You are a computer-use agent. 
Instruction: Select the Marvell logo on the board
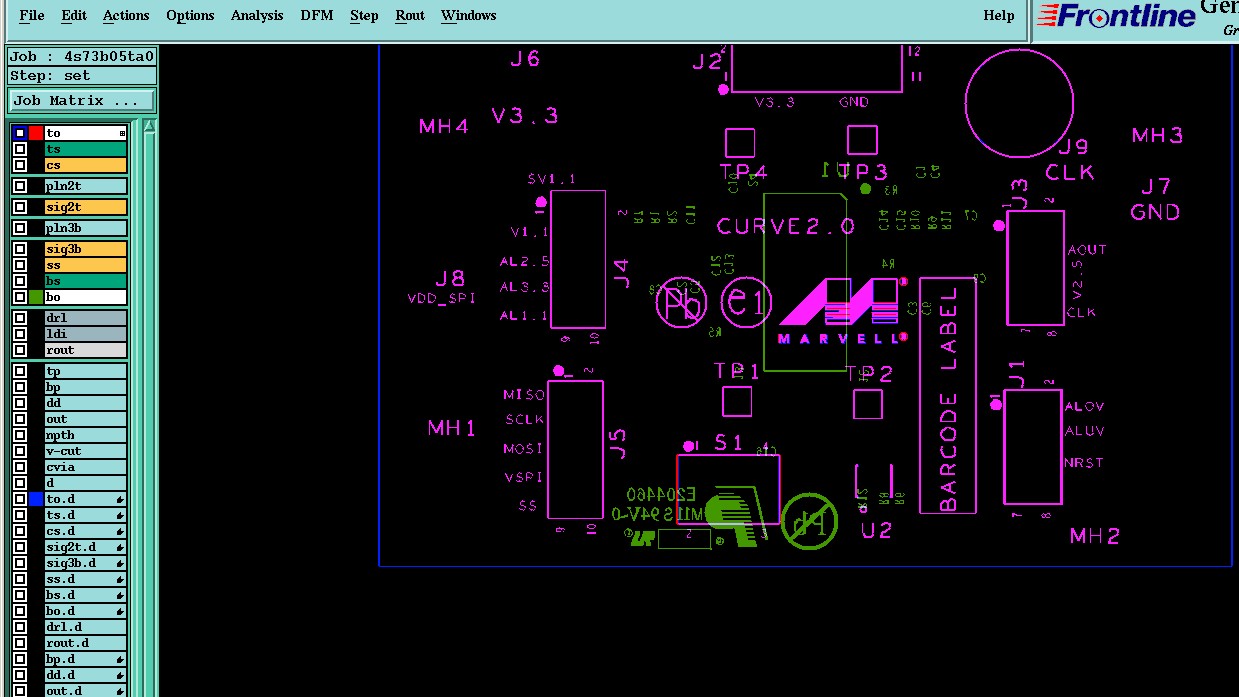[x=838, y=310]
